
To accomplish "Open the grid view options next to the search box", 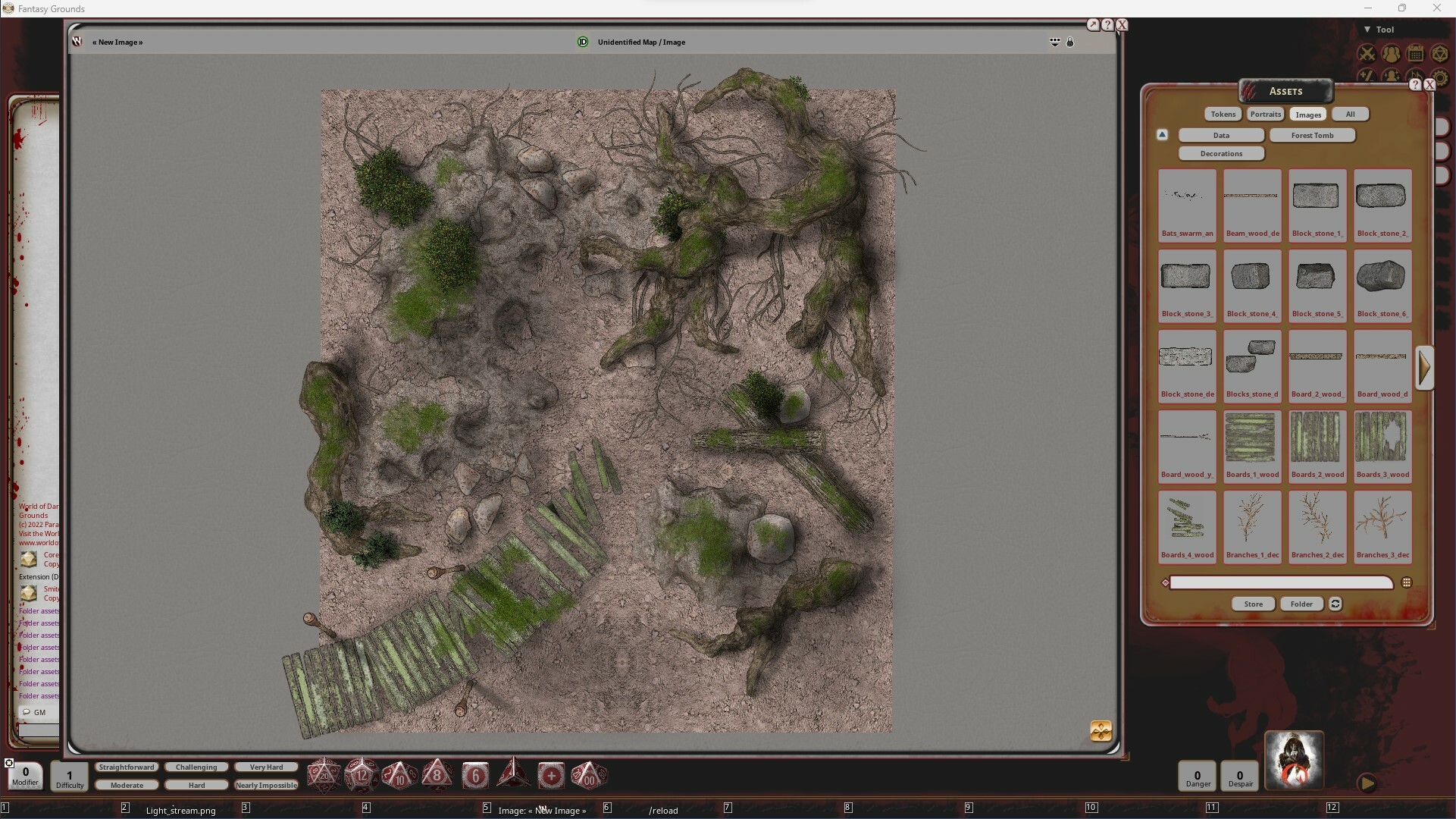I will coord(1407,582).
